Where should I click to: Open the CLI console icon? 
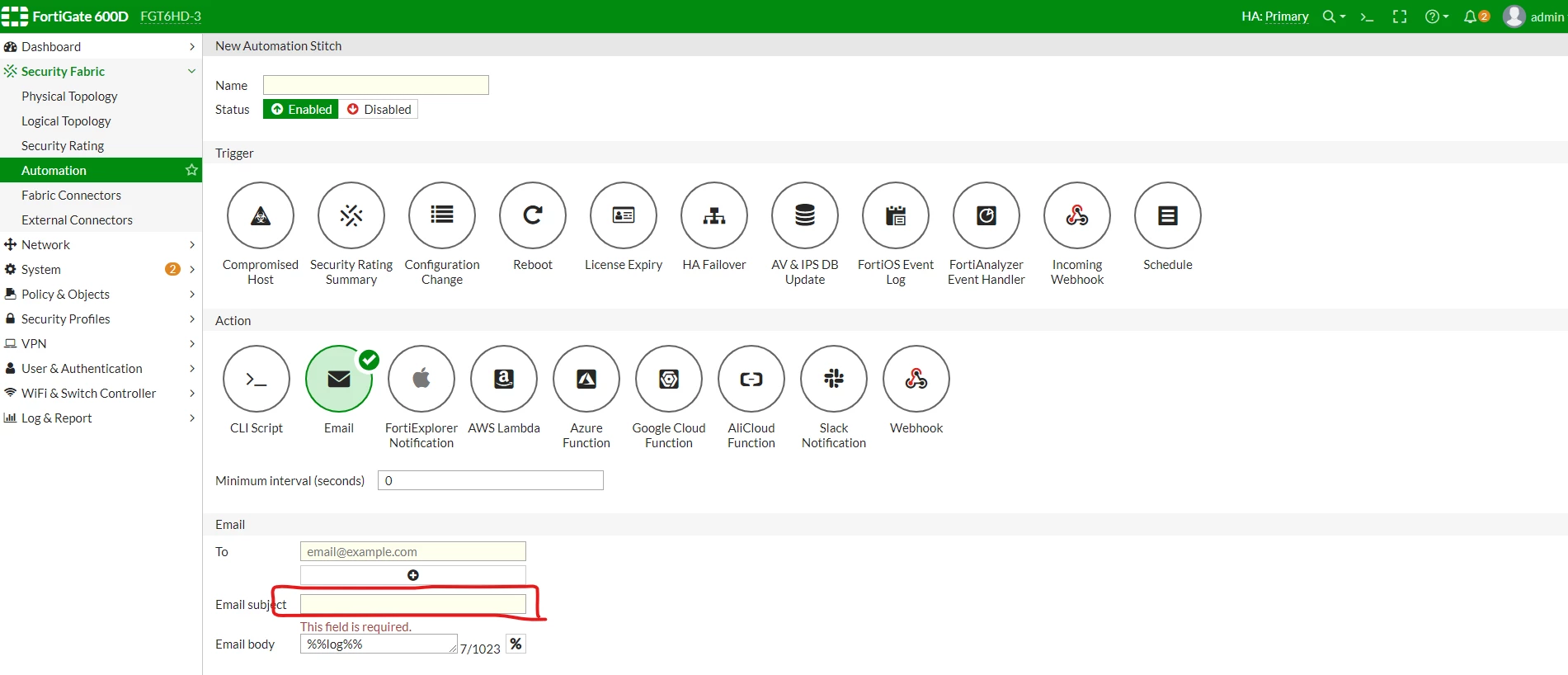click(x=1367, y=17)
